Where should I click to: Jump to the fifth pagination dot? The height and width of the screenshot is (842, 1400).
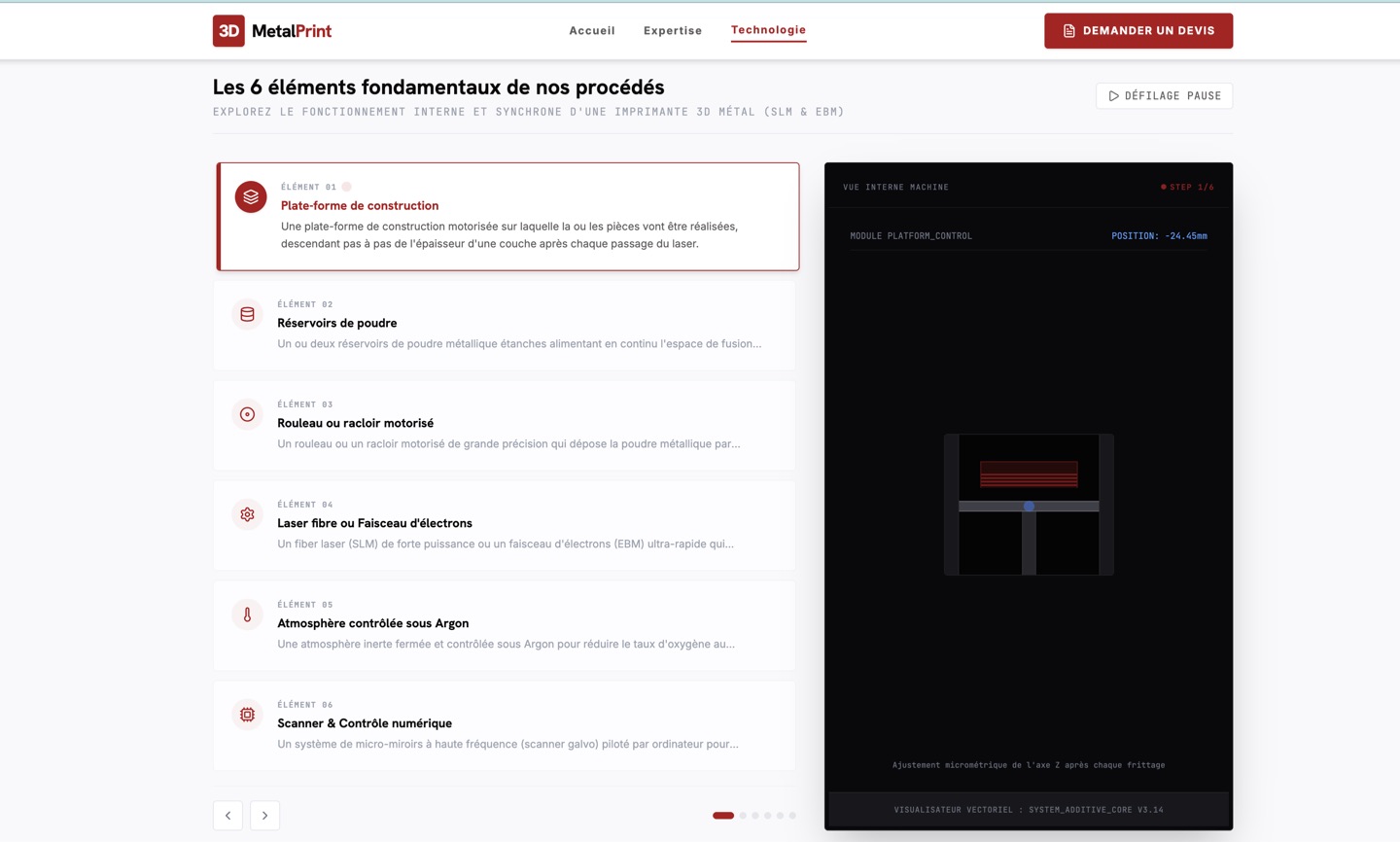pos(780,816)
